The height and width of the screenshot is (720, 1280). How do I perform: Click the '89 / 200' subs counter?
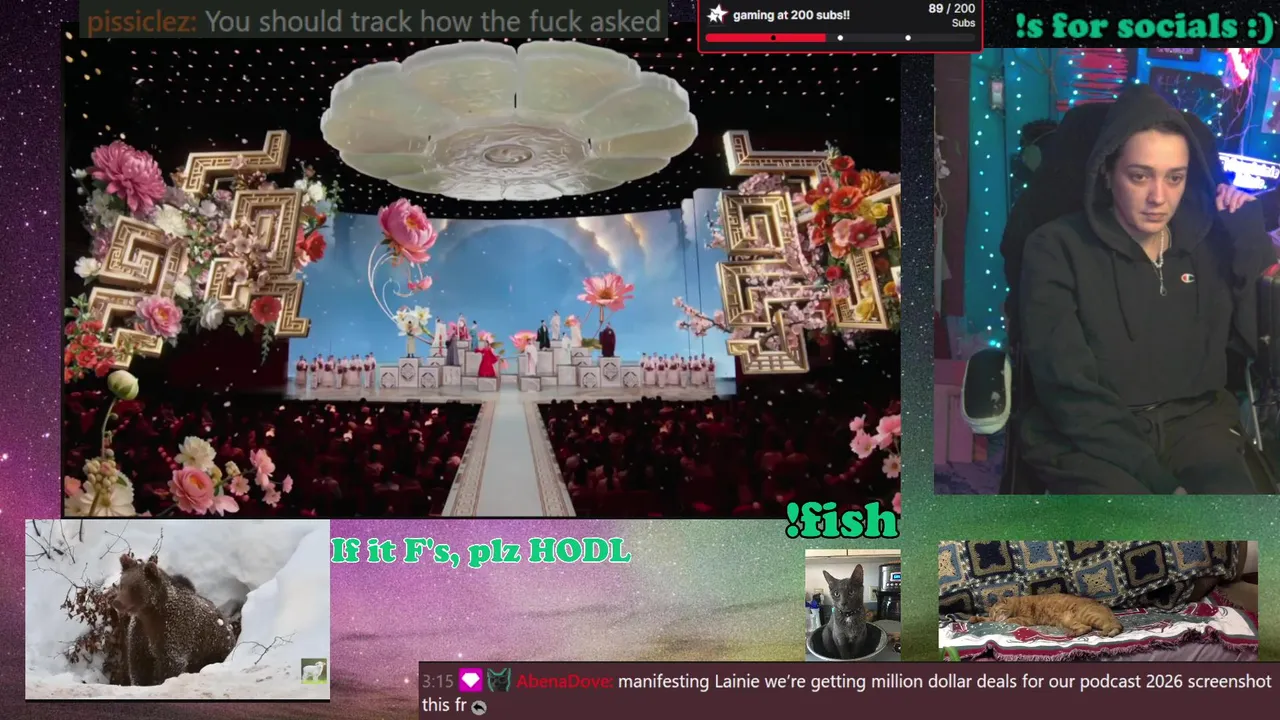[950, 9]
